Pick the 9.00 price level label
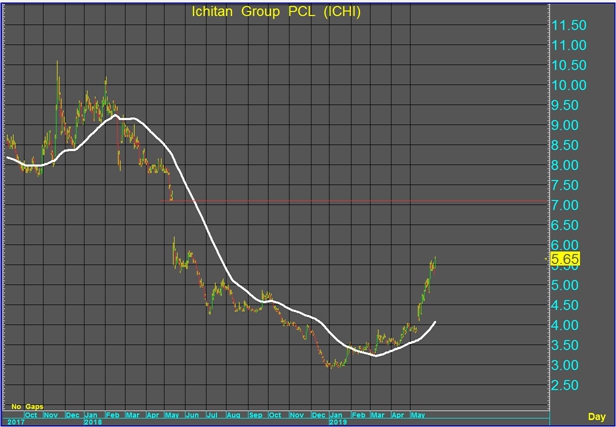Viewport: 616px width, 427px height. pyautogui.click(x=565, y=125)
